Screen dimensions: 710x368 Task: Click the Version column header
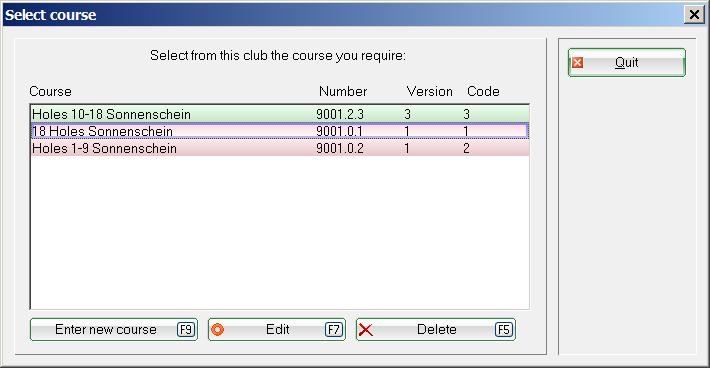click(x=429, y=91)
